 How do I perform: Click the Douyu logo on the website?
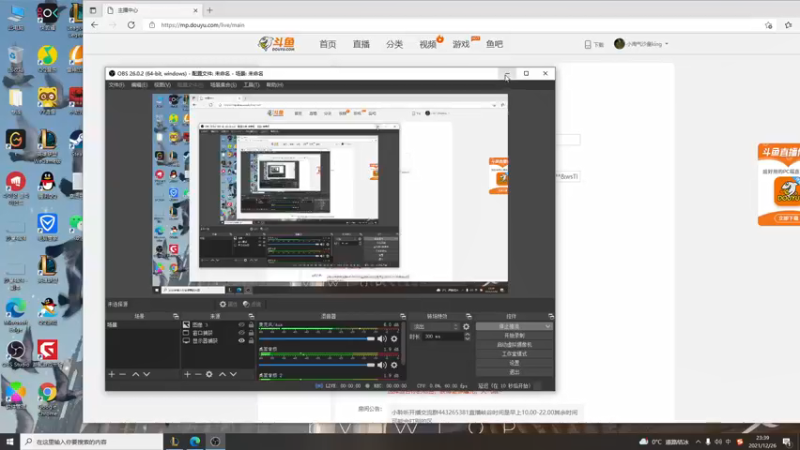(x=277, y=44)
